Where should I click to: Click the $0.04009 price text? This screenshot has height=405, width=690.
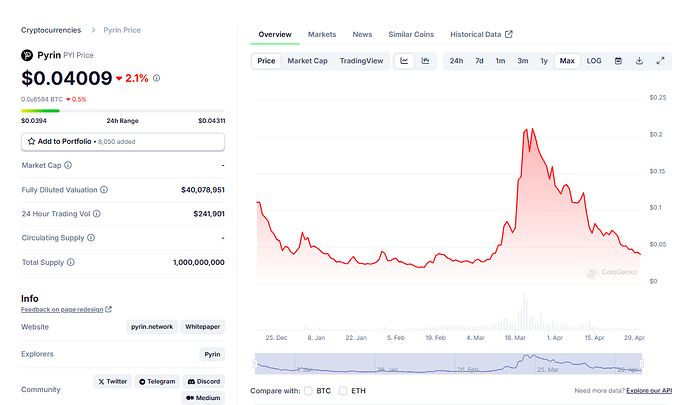[67, 78]
